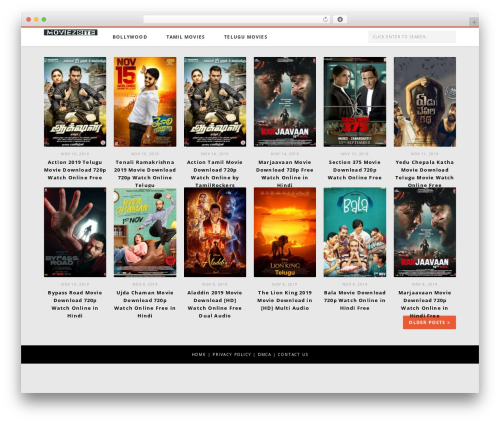Viewport: 500px width, 423px height.
Task: Open link The Lion King 2019 Movie
Action: [x=285, y=300]
